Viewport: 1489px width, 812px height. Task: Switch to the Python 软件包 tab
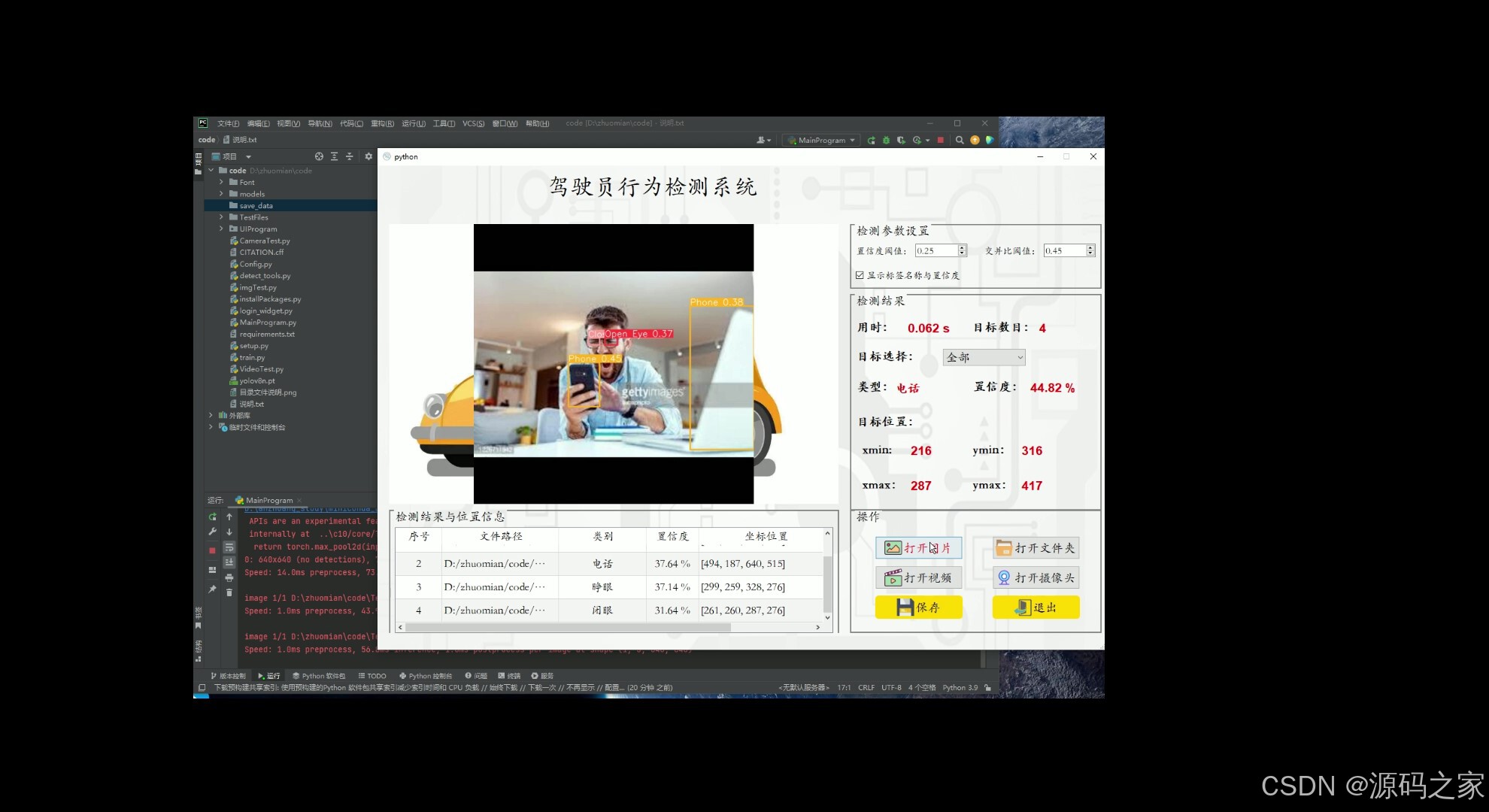click(319, 675)
